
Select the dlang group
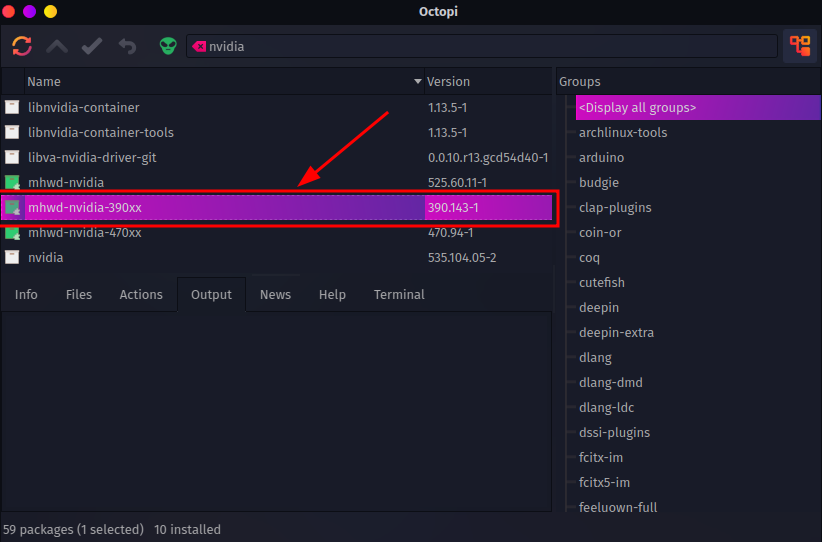pos(595,357)
